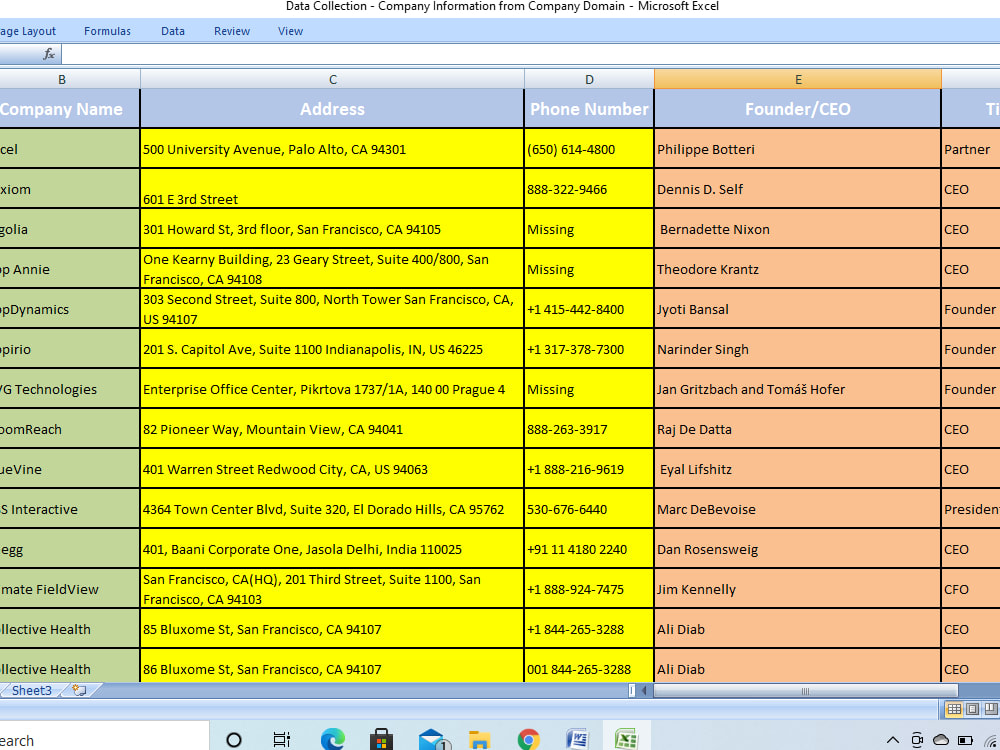Switch to Normal view icon
The image size is (1000, 750).
[954, 709]
